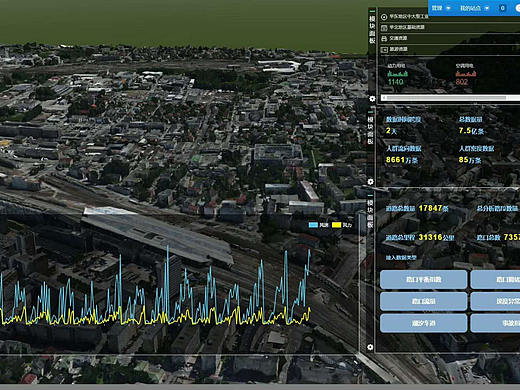Collapse the top module panel with its green minus
This screenshot has height=390, width=520.
click(x=372, y=11)
